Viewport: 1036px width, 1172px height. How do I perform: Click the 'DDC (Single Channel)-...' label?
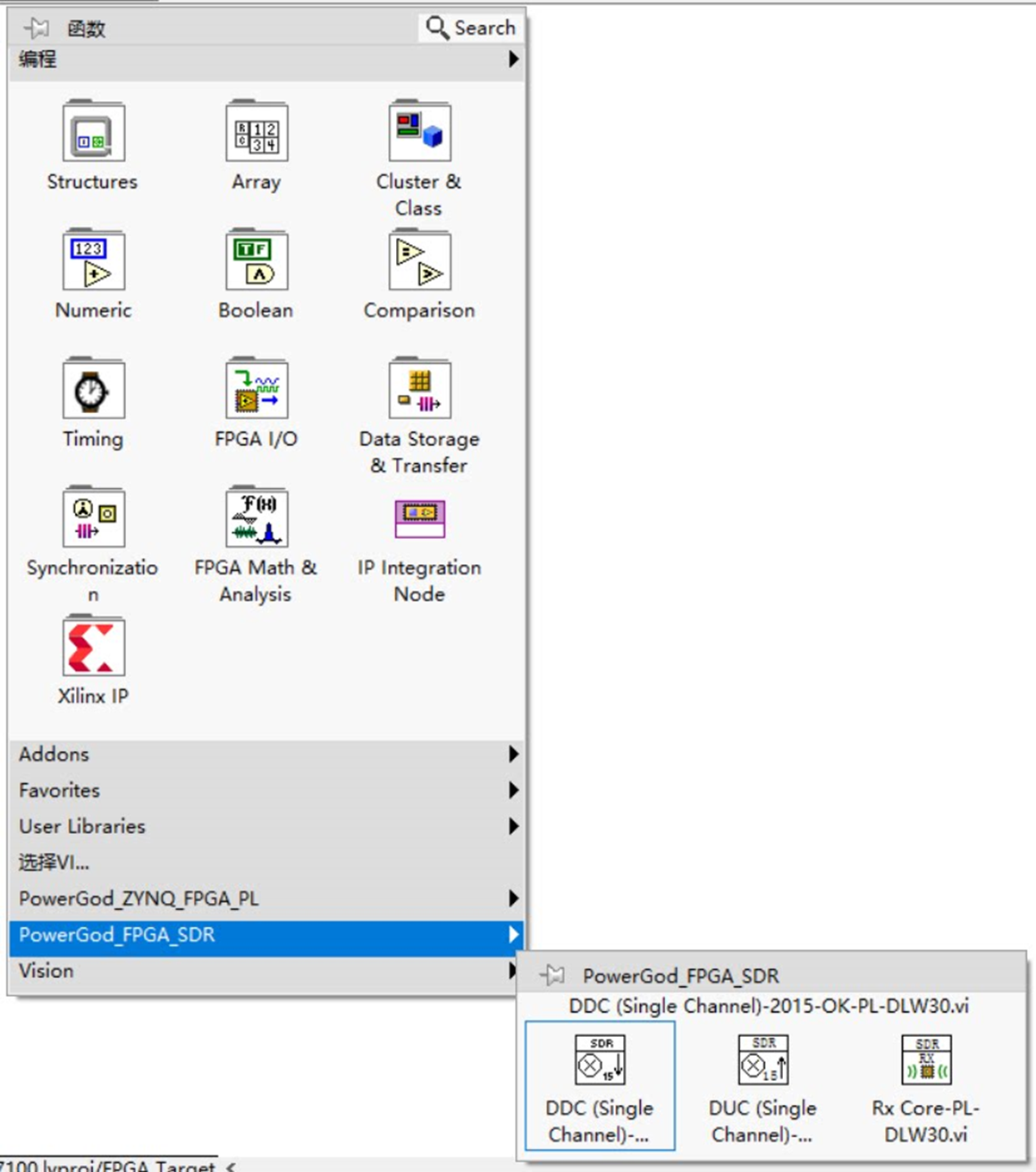point(600,1121)
